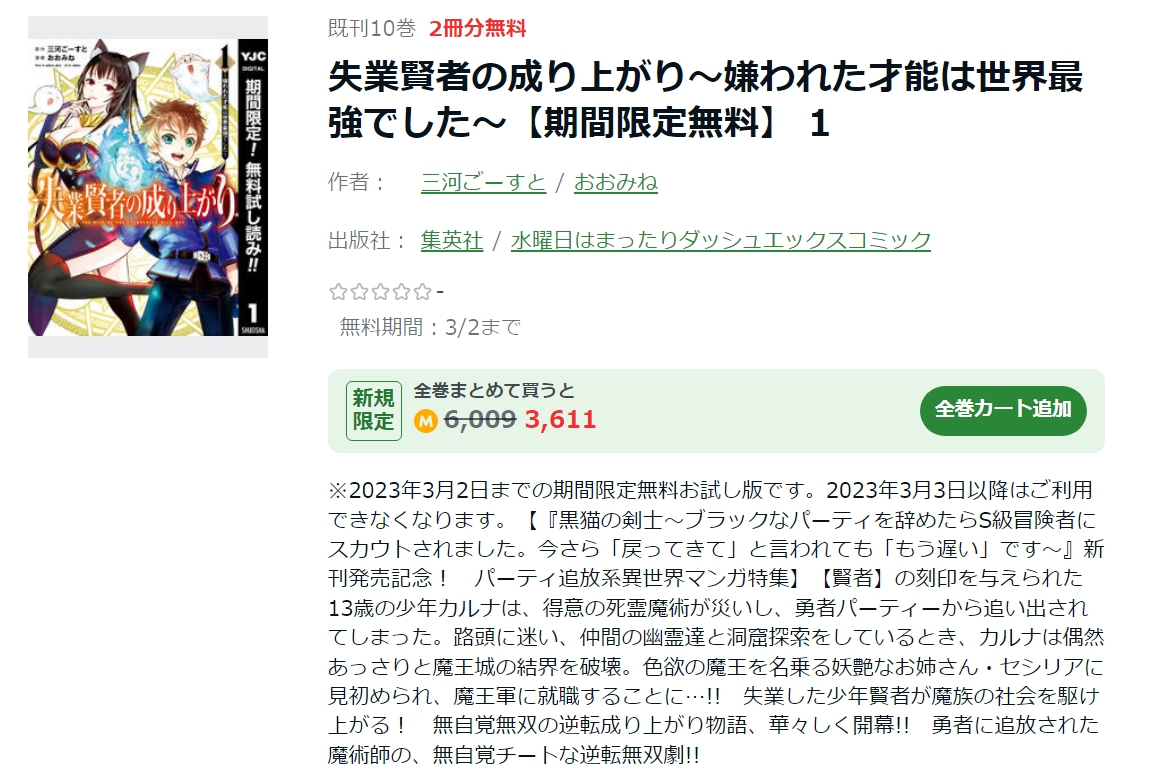Click the struck-through price 6,009
The width and height of the screenshot is (1158, 782).
click(x=479, y=419)
